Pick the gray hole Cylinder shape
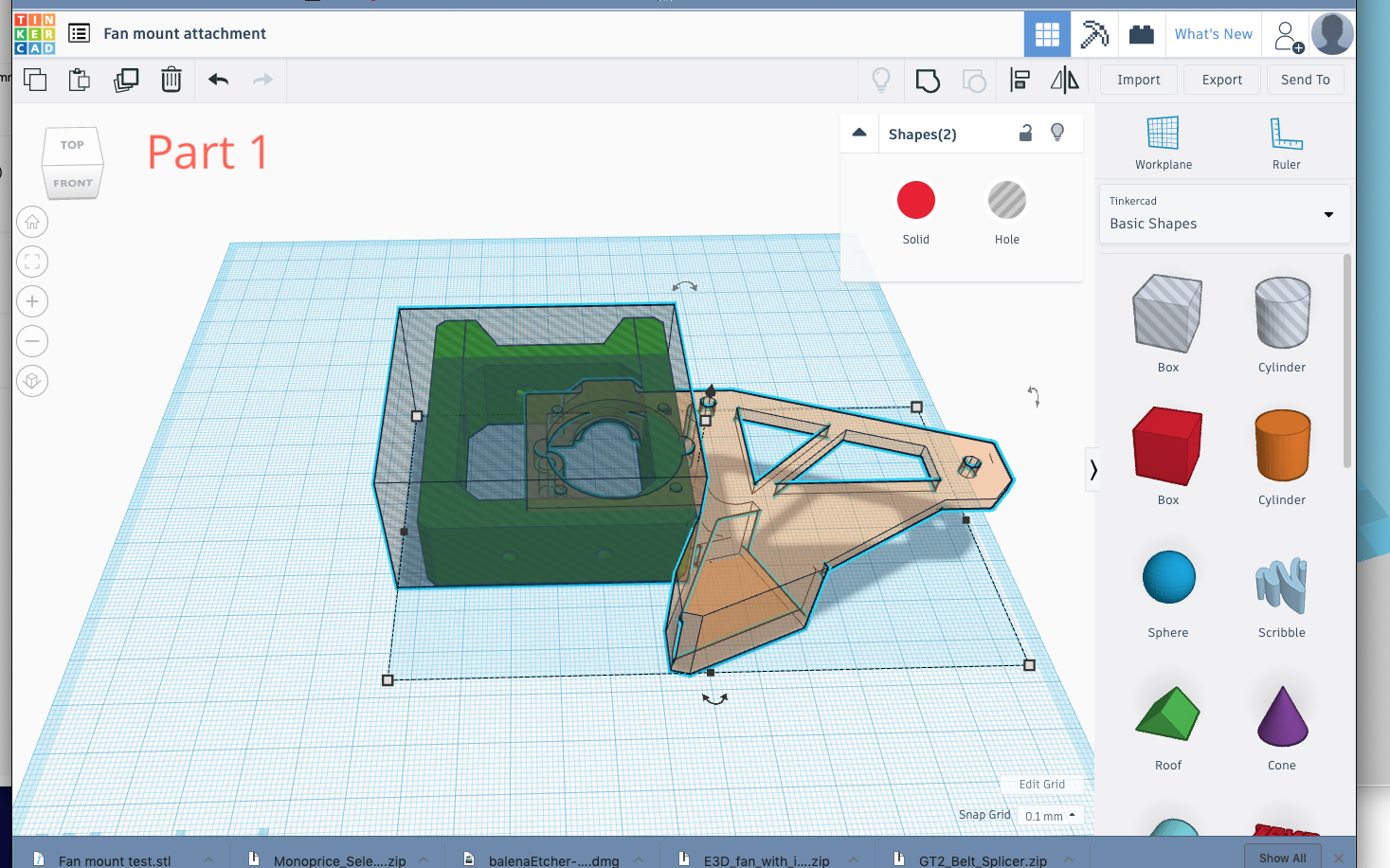Viewport: 1390px width, 868px height. (x=1282, y=314)
